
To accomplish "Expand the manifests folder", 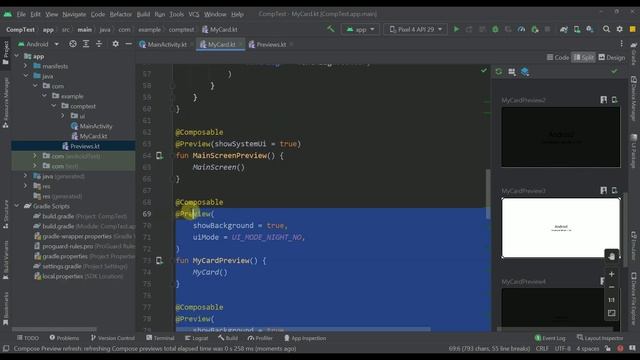I will (x=25, y=66).
